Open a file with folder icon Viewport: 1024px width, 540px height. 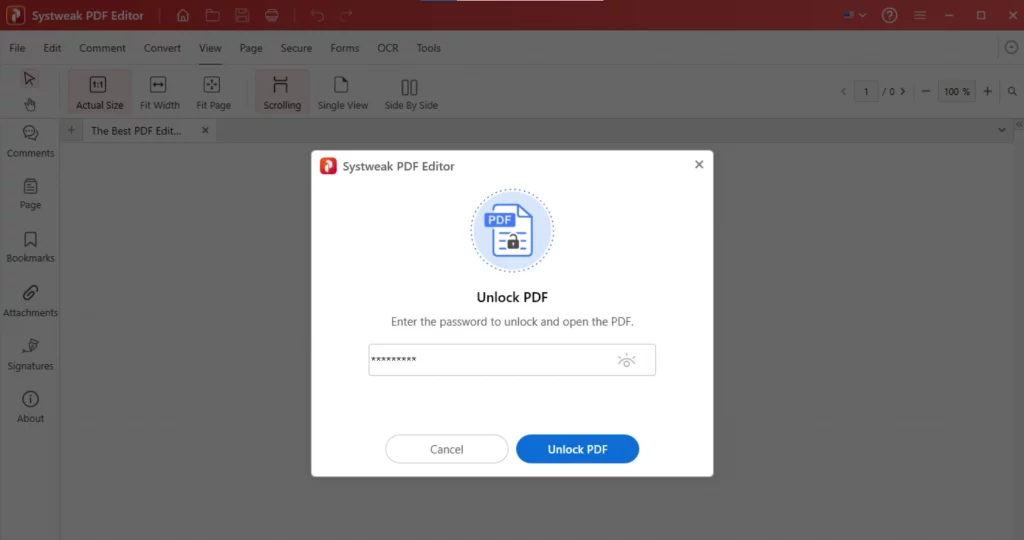(212, 15)
